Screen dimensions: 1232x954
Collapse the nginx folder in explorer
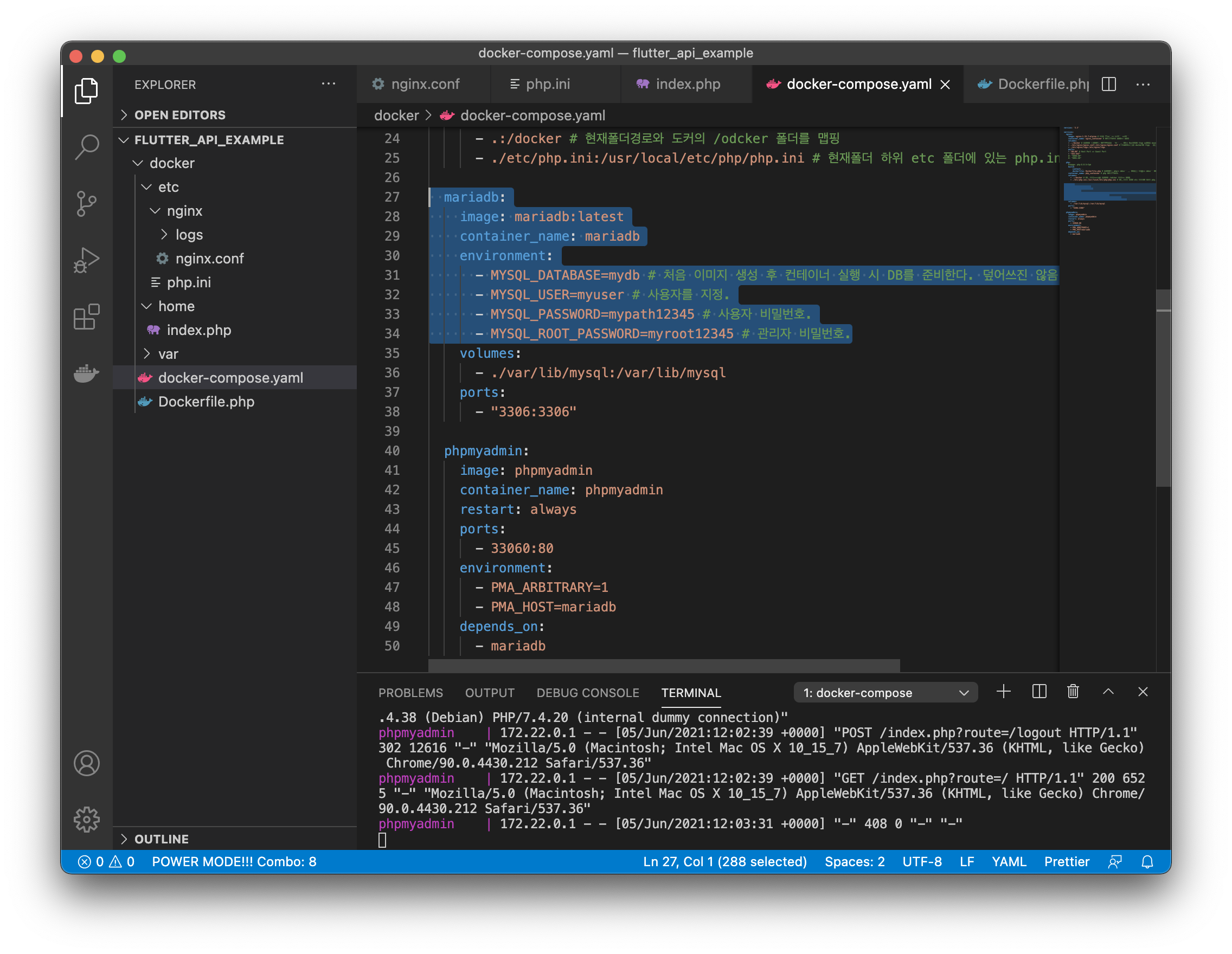click(x=184, y=211)
